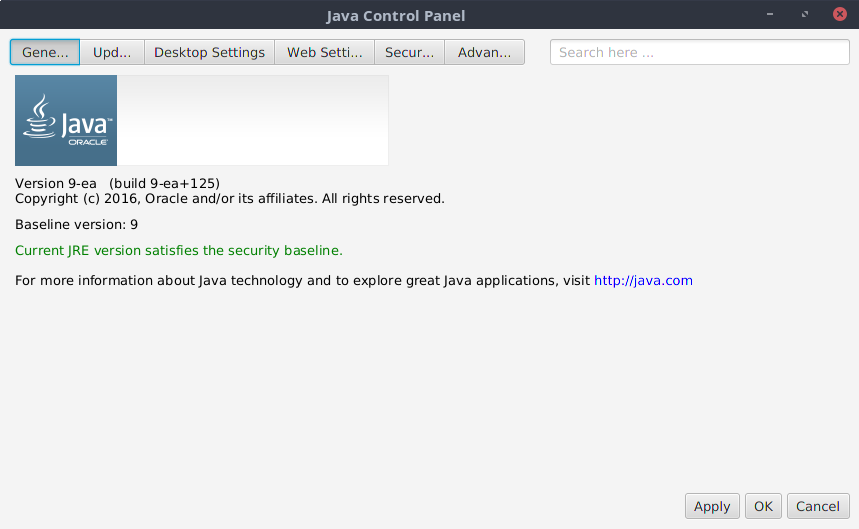Switch to the General tab
The width and height of the screenshot is (859, 529).
45,52
